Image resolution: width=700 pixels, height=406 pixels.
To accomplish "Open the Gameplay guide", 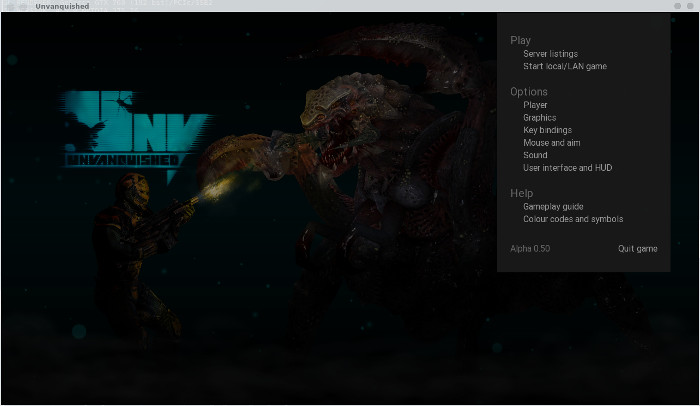I will click(553, 207).
